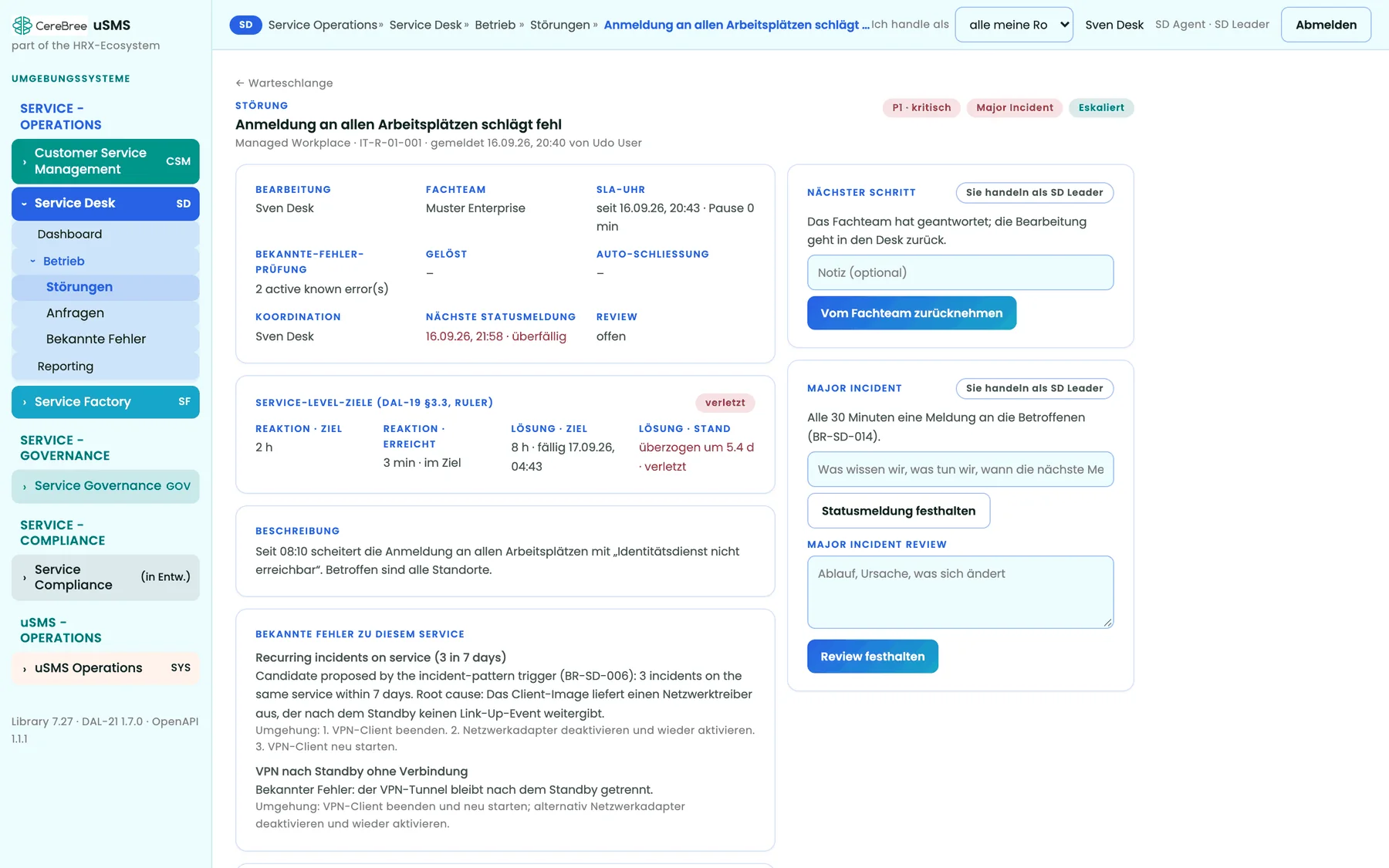
Task: Click Vom Fachteam zurücknehmen button
Action: pos(911,313)
